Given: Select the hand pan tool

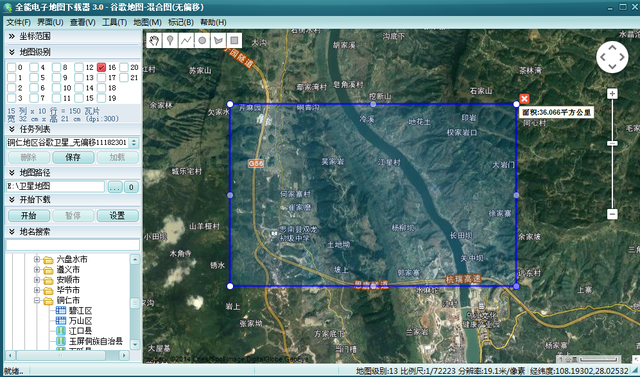Looking at the screenshot, I should pyautogui.click(x=154, y=40).
